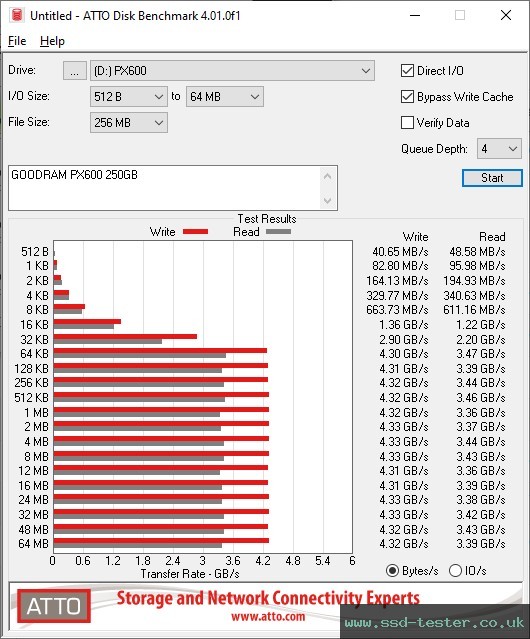This screenshot has height=639, width=530.
Task: Expand the File Size dropdown 256 MB
Action: pos(129,123)
